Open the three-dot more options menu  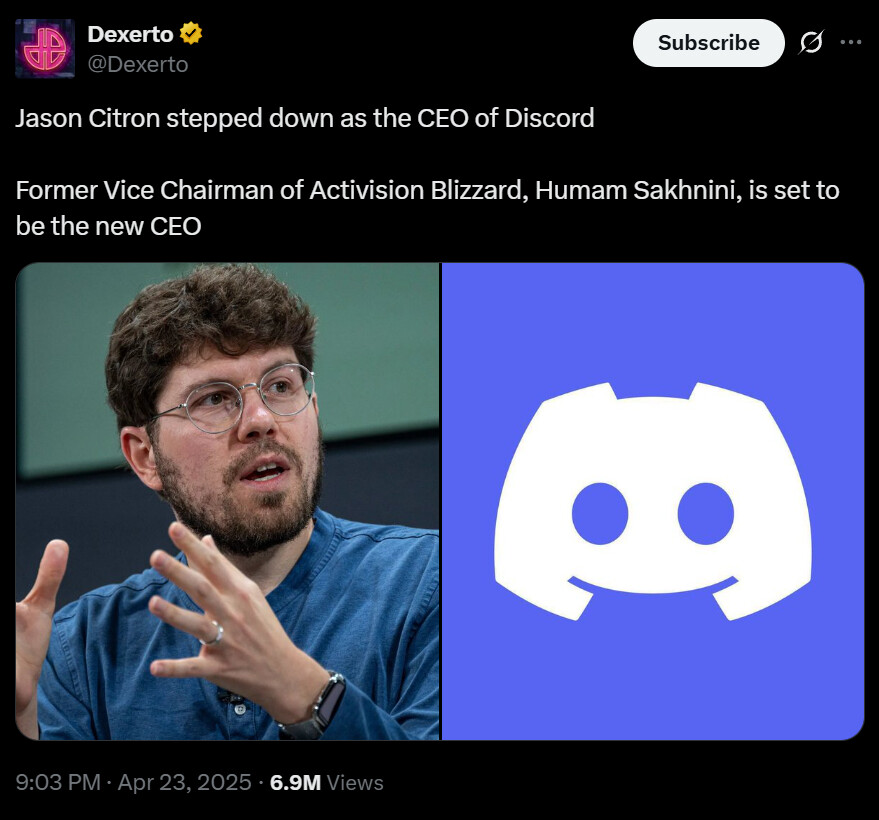[850, 42]
